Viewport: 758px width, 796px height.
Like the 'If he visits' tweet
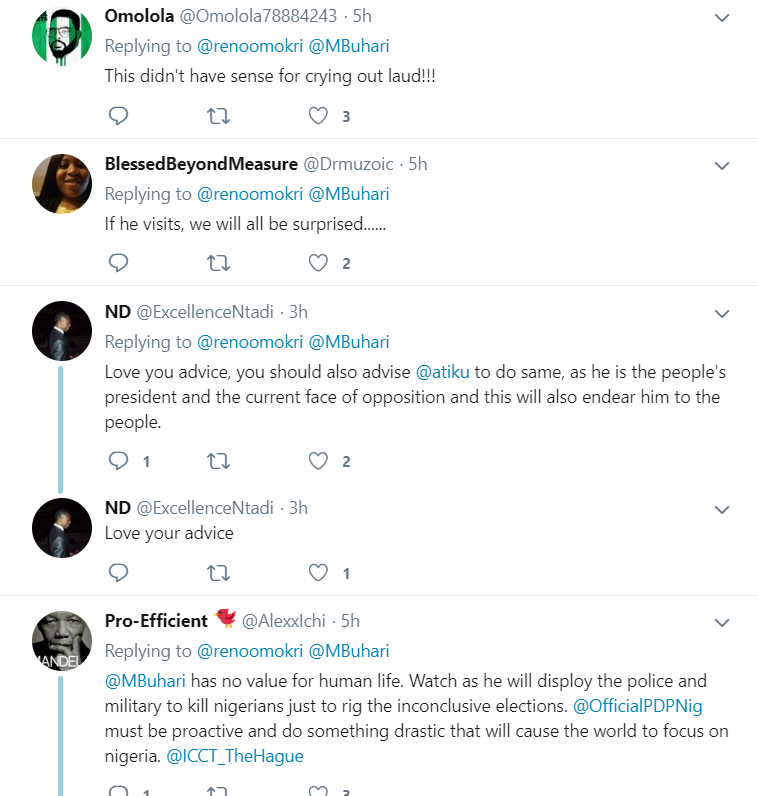point(318,263)
